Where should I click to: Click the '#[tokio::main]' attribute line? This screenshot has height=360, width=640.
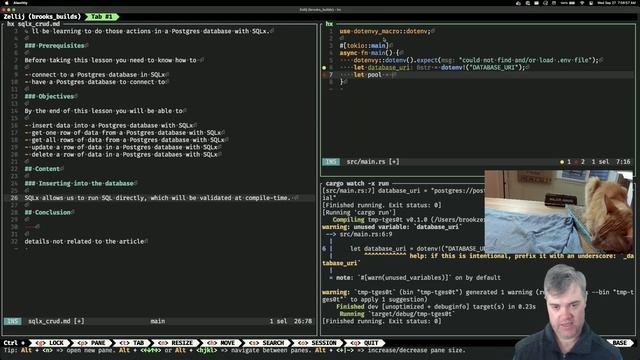tap(364, 46)
